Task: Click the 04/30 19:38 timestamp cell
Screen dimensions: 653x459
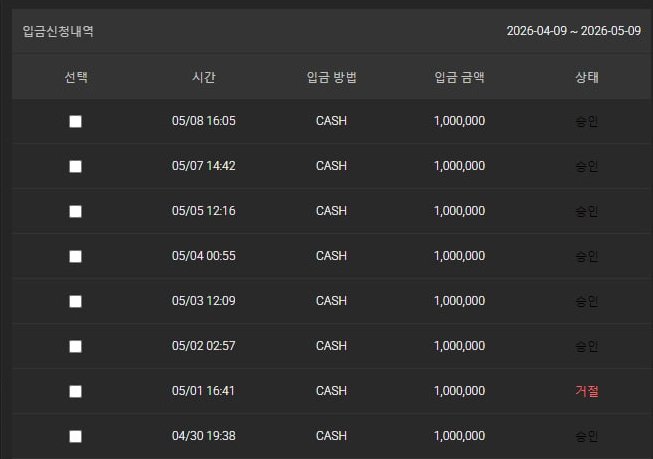Action: tap(204, 436)
